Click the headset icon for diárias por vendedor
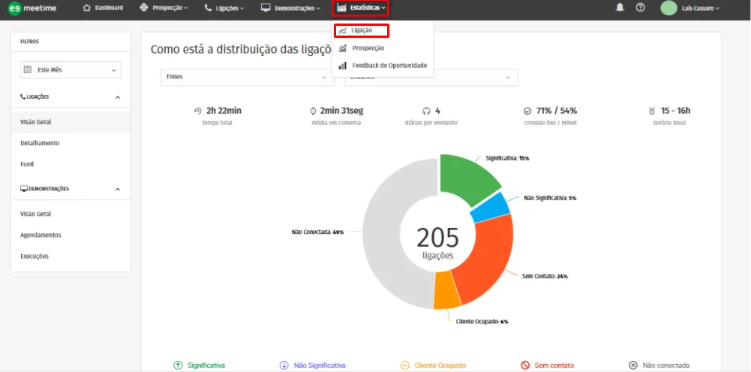This screenshot has width=751, height=372. pyautogui.click(x=426, y=111)
